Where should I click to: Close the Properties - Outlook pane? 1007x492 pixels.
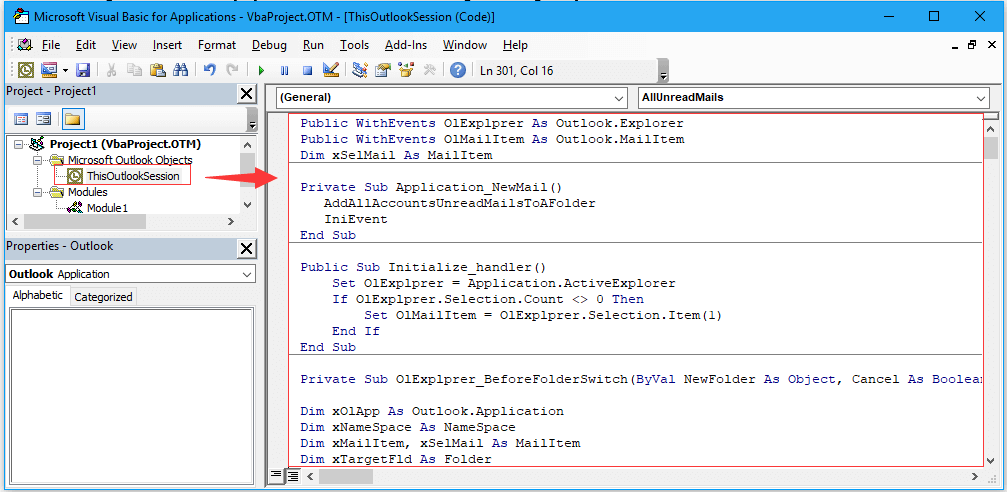click(x=246, y=249)
